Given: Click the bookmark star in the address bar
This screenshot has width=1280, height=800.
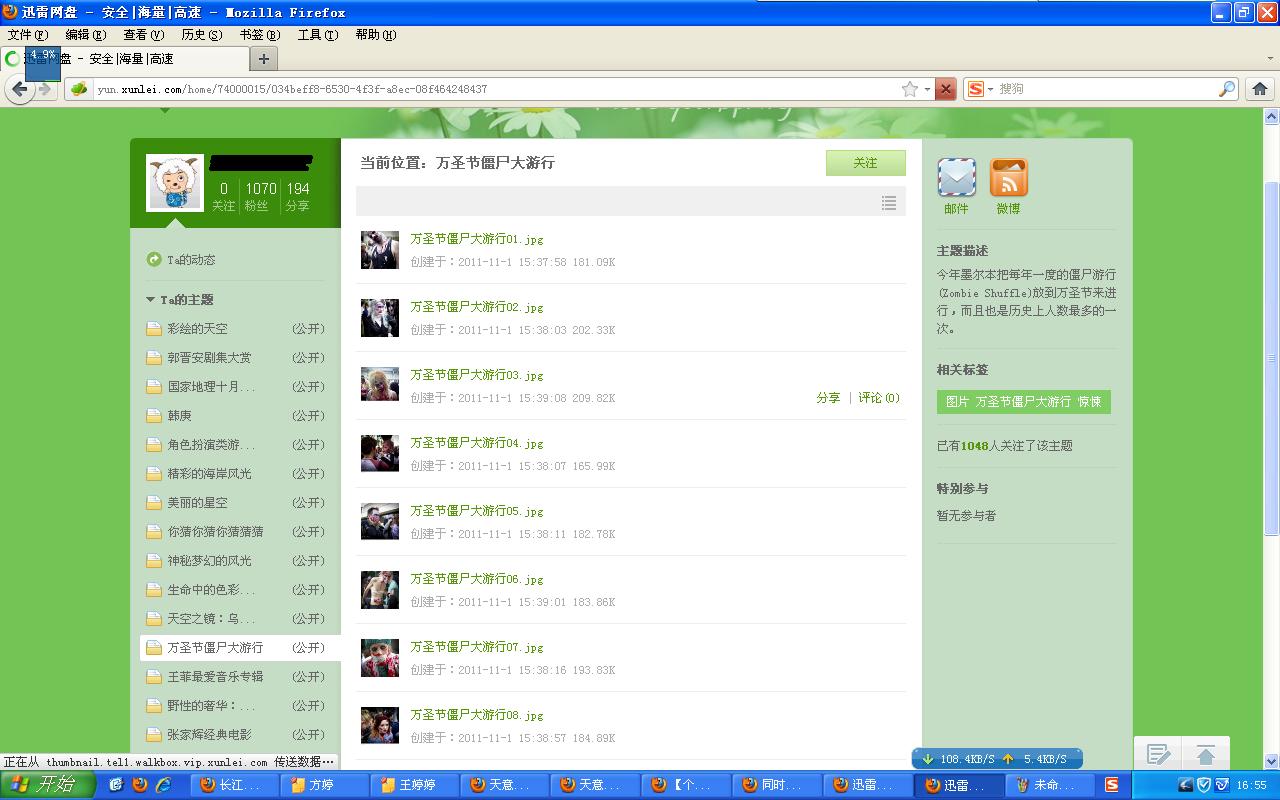Looking at the screenshot, I should pyautogui.click(x=910, y=89).
